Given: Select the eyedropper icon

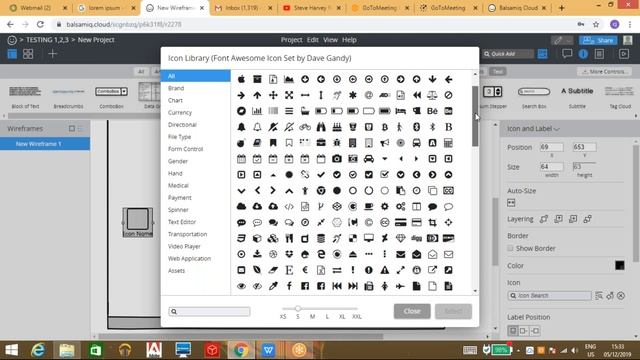Looking at the screenshot, I should pos(273,286).
